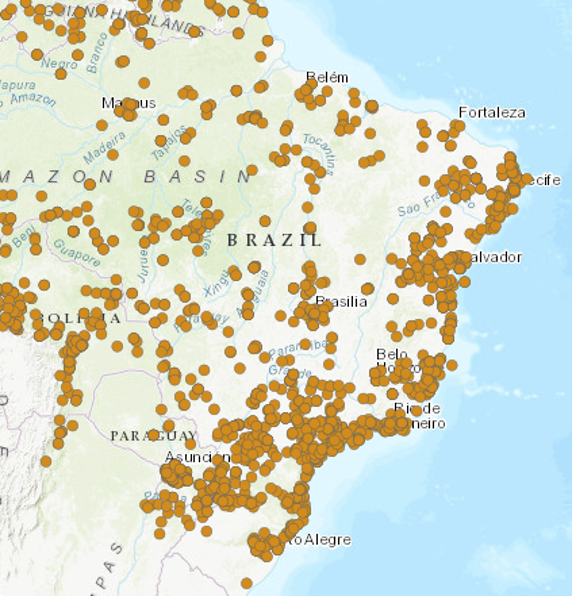Select the lone orange marker directly above the BRAZIL label
The image size is (572, 596).
pyautogui.click(x=265, y=221)
